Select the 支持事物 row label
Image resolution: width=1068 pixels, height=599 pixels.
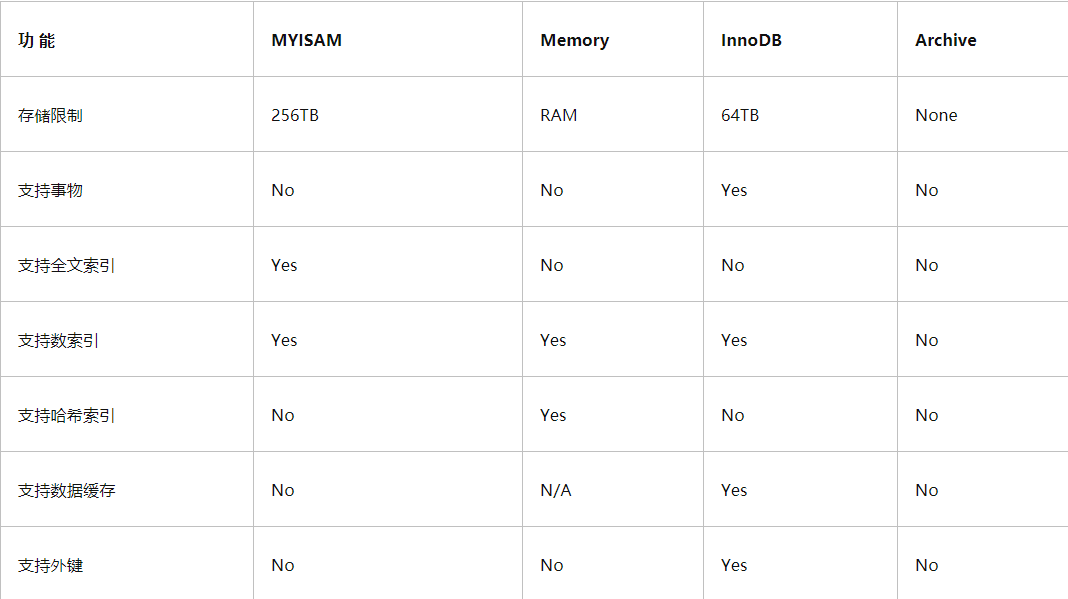[x=50, y=190]
